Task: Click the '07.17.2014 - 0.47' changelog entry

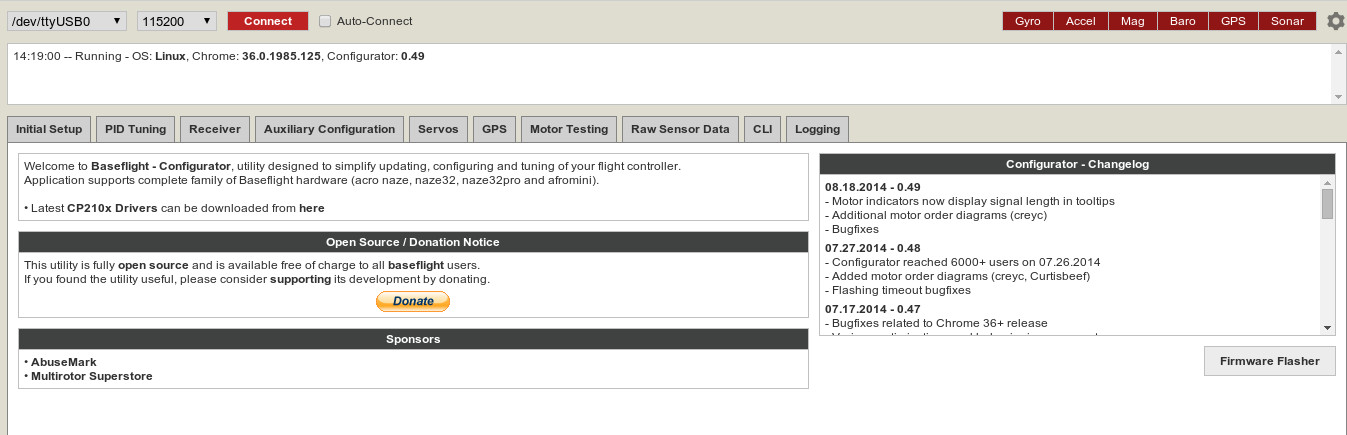Action: coord(873,309)
